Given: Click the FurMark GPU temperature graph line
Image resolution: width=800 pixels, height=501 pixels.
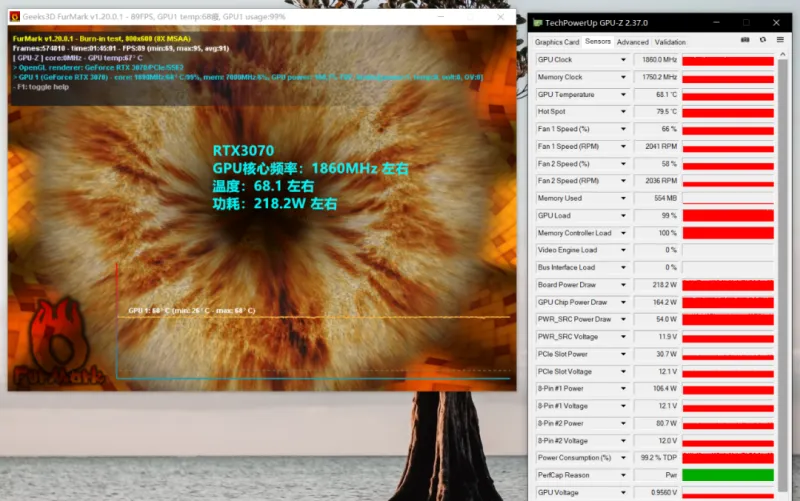Looking at the screenshot, I should tap(314, 317).
